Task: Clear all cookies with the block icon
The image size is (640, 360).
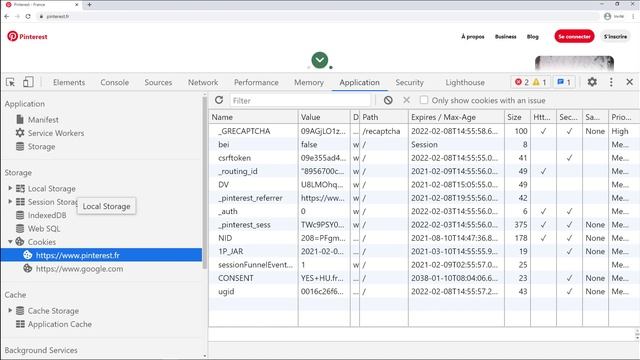Action: click(388, 100)
